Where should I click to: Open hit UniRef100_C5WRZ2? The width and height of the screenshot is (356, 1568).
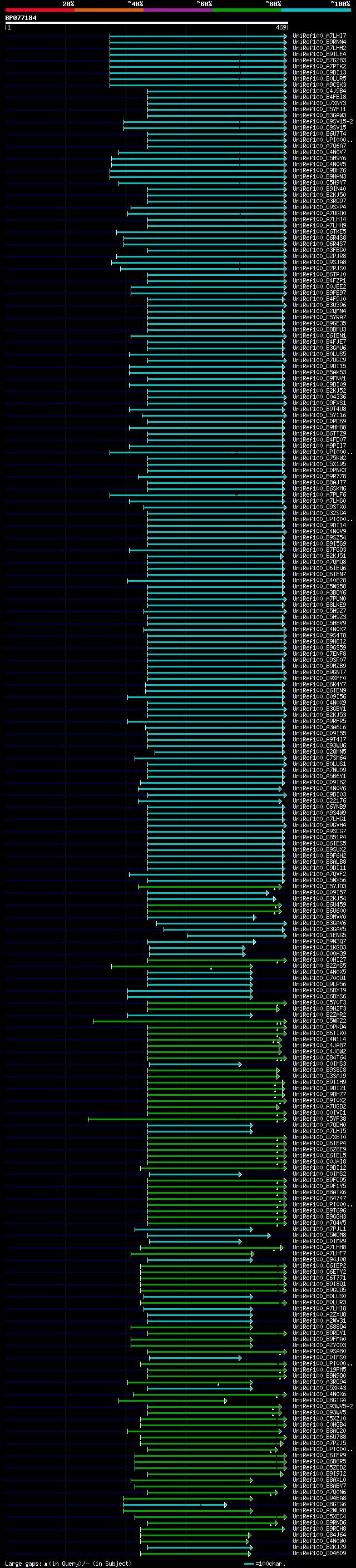(x=319, y=1021)
